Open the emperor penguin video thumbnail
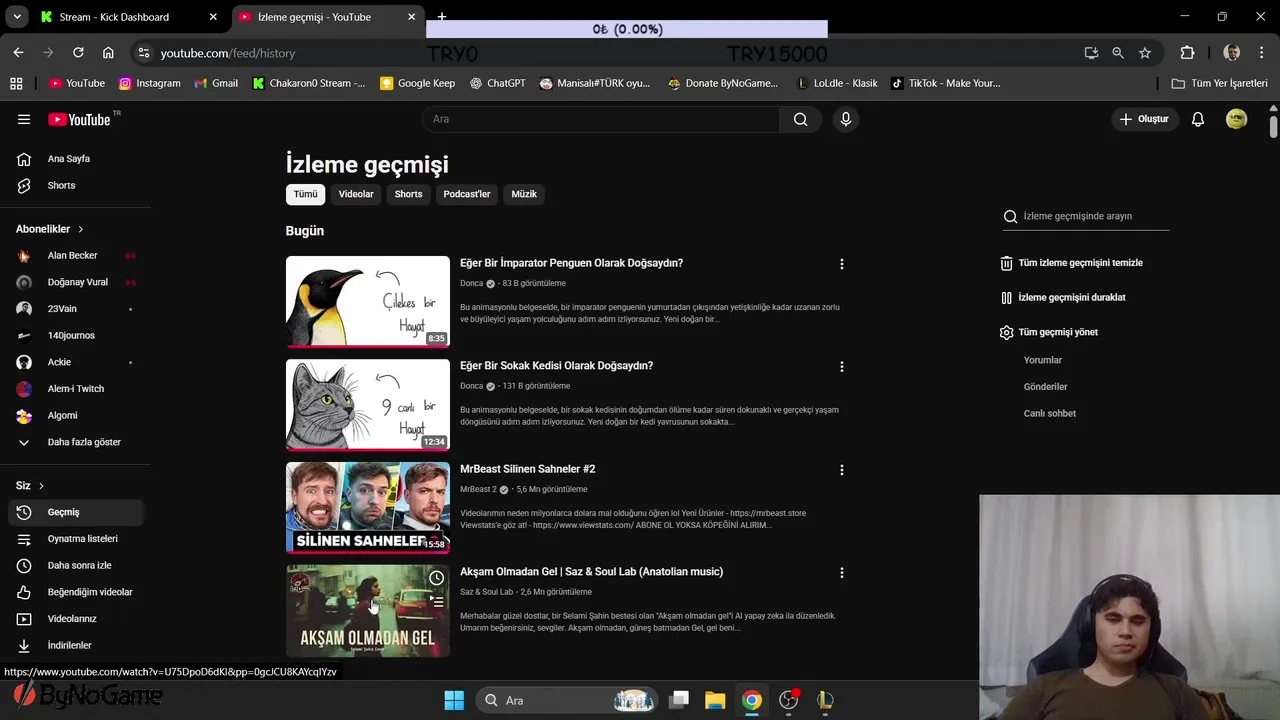This screenshot has width=1280, height=720. [368, 302]
